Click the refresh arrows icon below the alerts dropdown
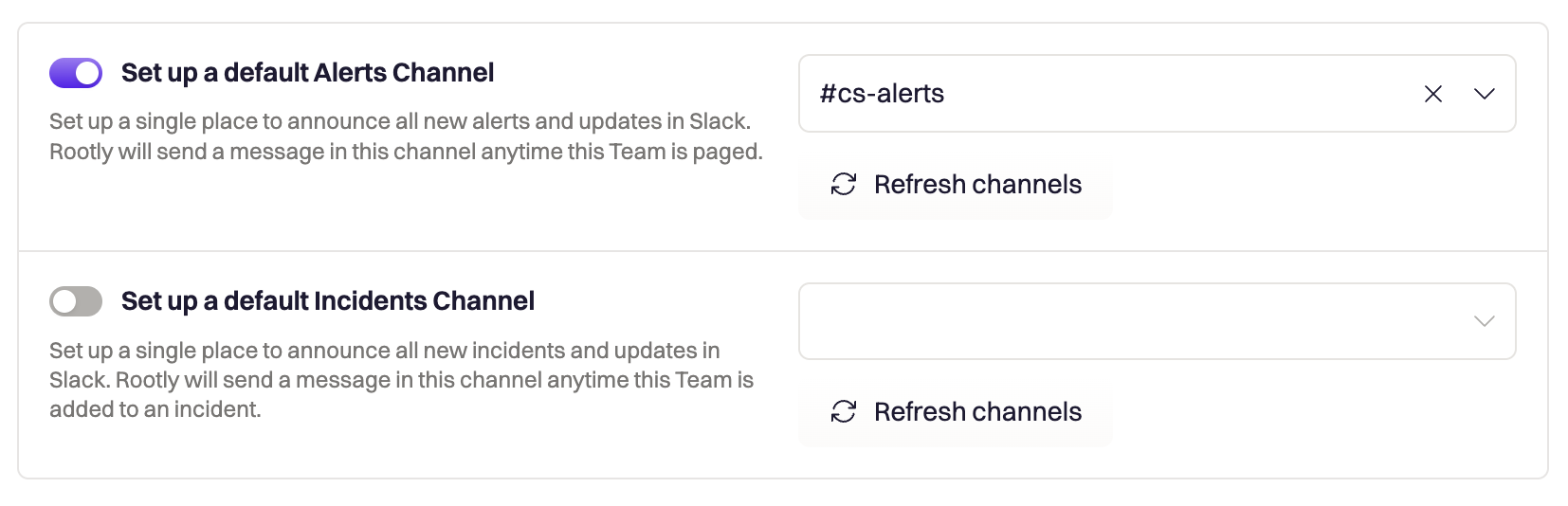The width and height of the screenshot is (1568, 506). point(844,184)
